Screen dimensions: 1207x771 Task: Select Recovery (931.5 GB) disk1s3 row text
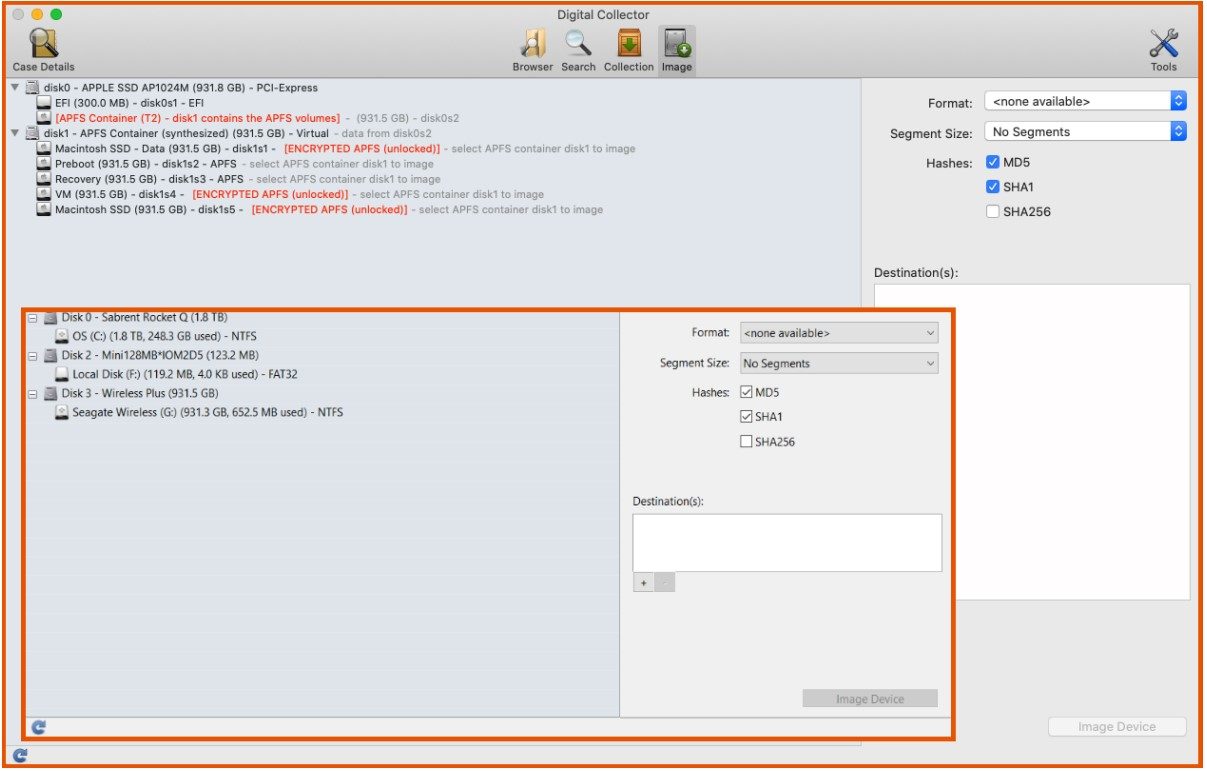click(x=248, y=179)
